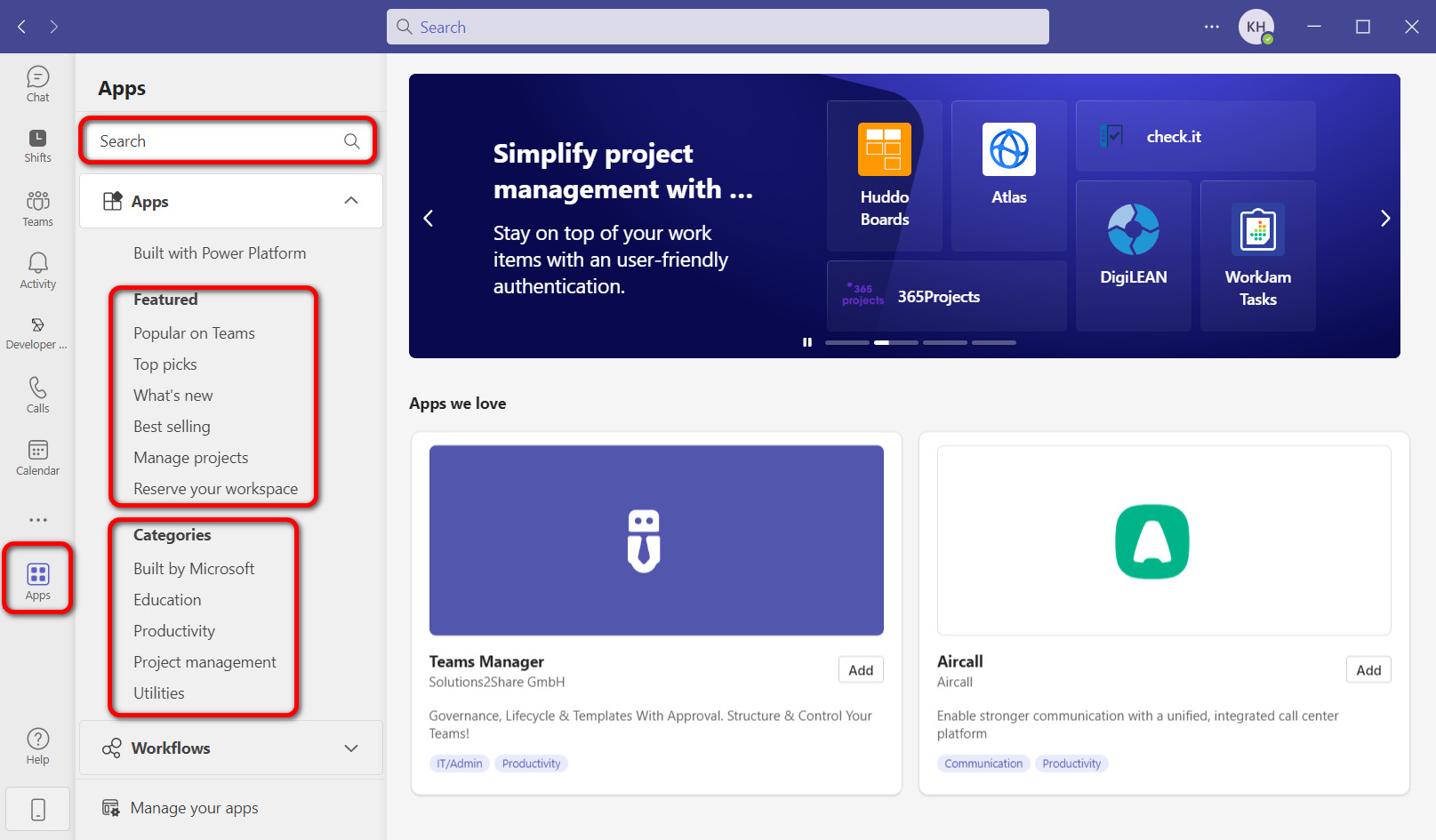The width and height of the screenshot is (1436, 840).
Task: Open the 365Projects app tile
Action: pos(947,296)
